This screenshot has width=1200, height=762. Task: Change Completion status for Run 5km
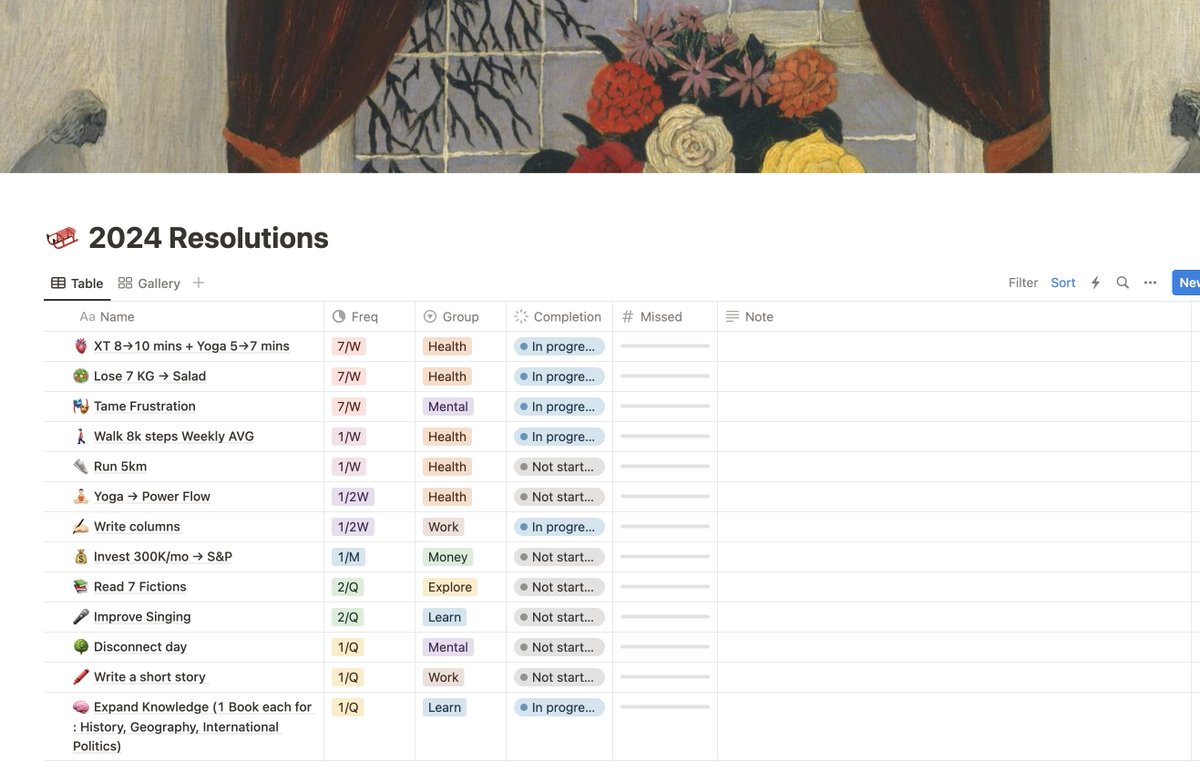pos(559,467)
